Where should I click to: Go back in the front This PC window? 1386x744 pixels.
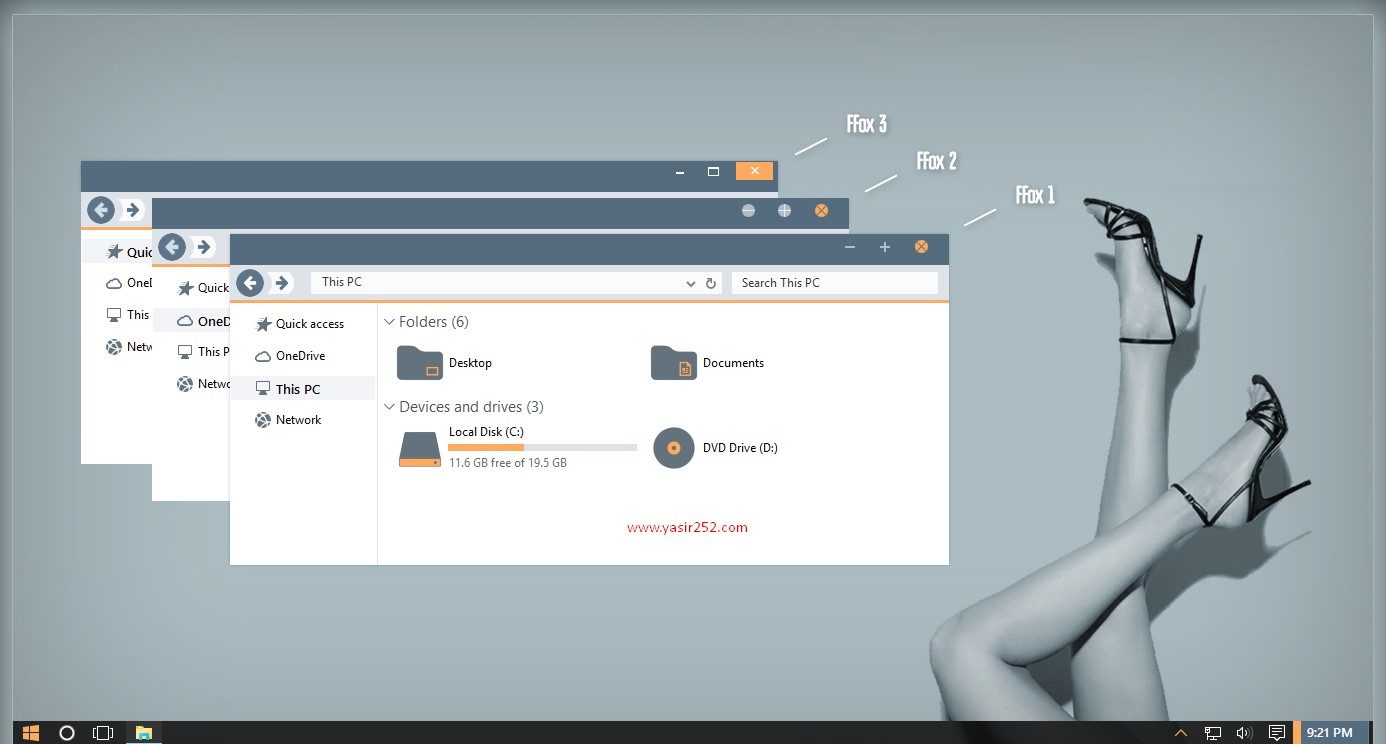click(250, 283)
